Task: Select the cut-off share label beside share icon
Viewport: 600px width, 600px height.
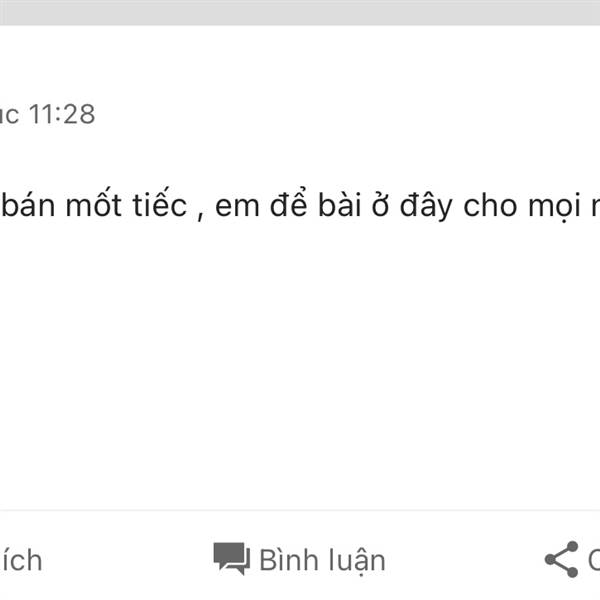Action: coord(594,560)
